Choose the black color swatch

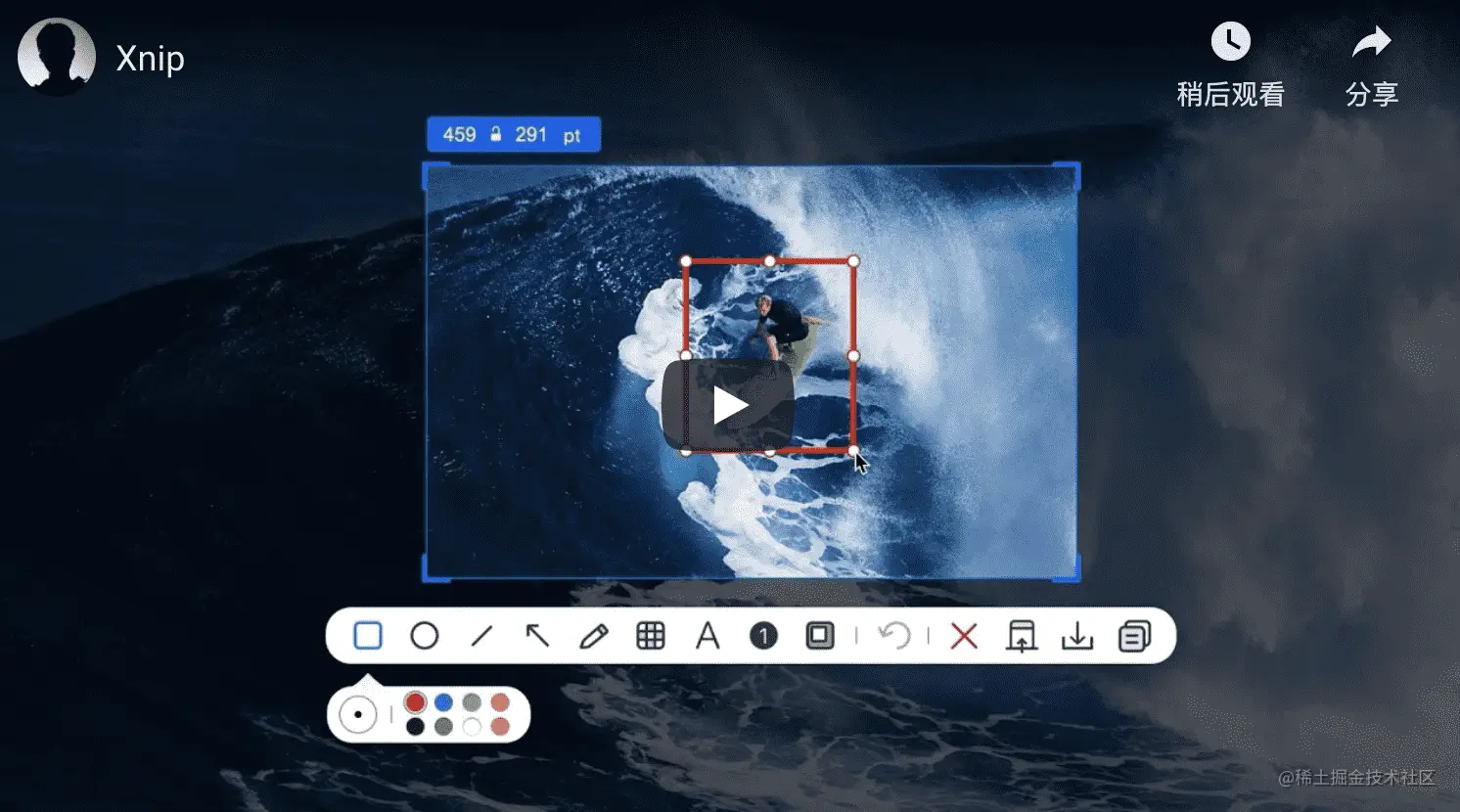(416, 726)
